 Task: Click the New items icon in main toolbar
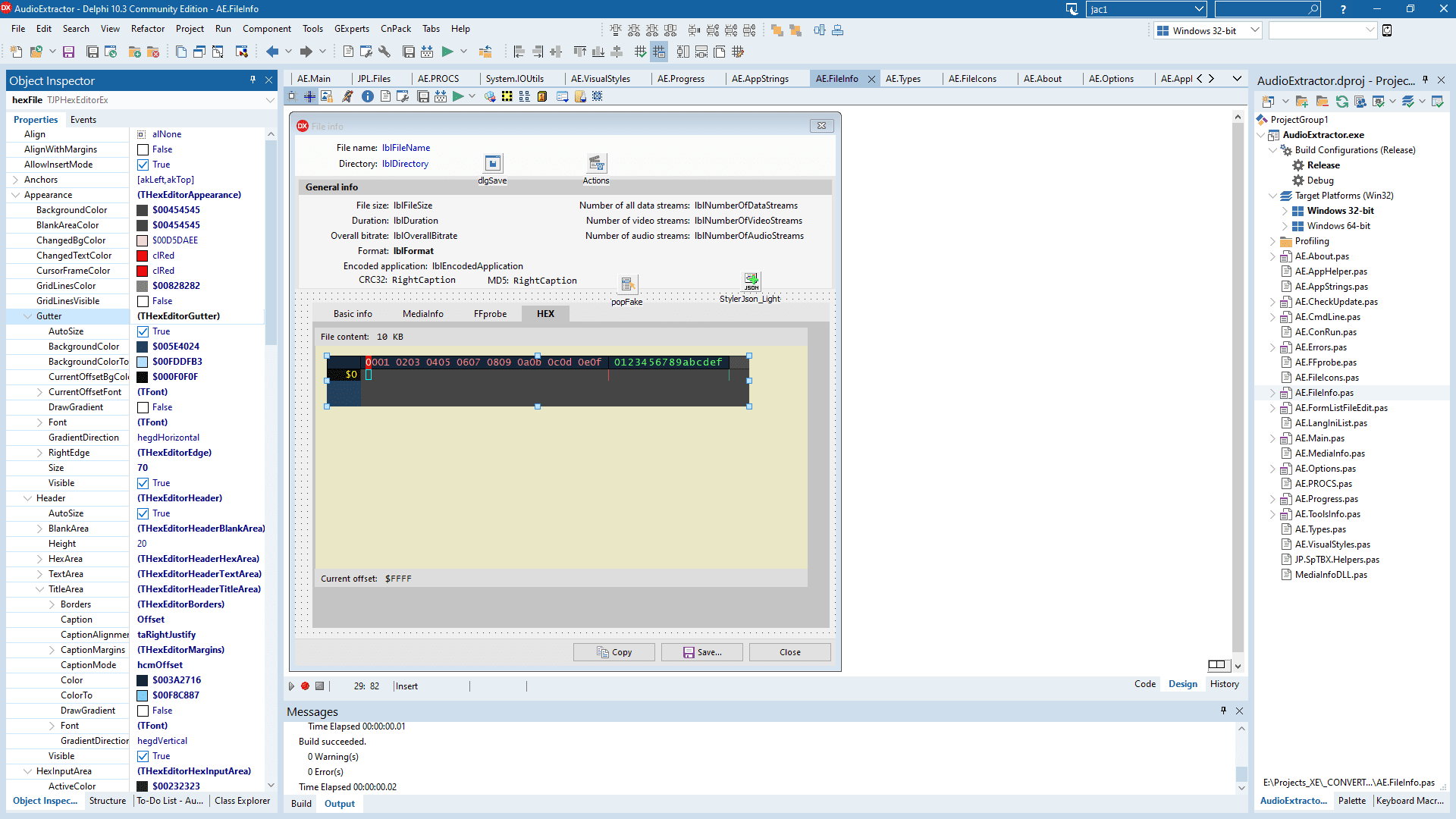[17, 52]
